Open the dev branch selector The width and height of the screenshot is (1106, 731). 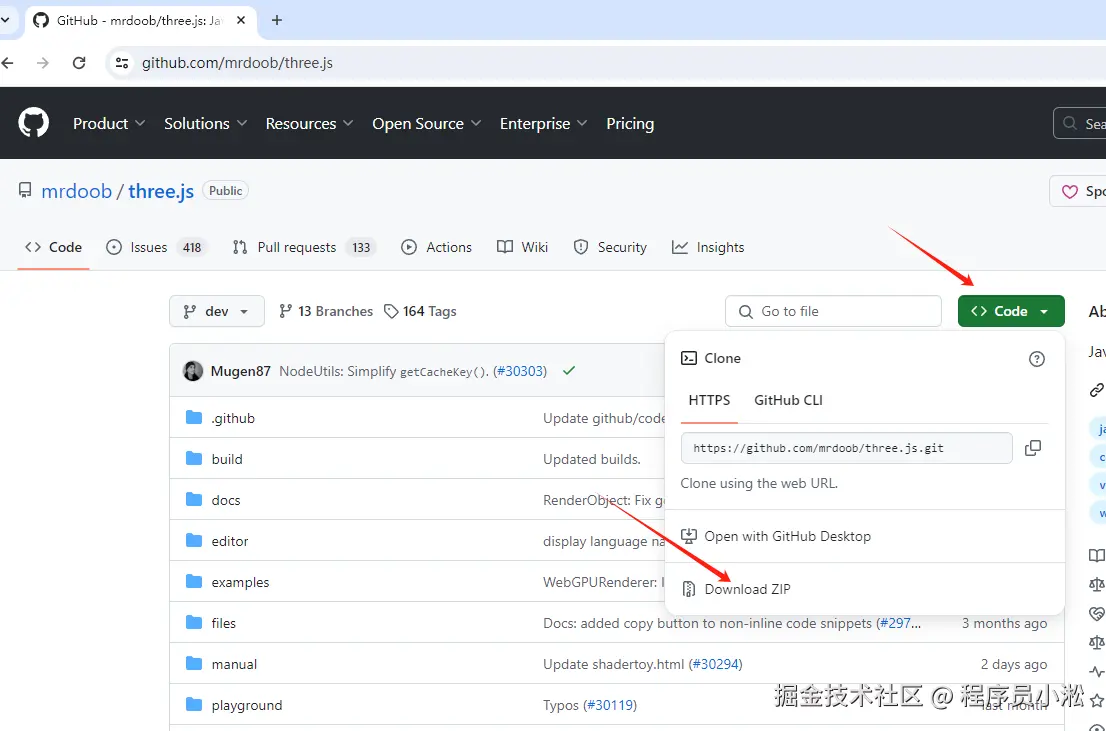(217, 311)
